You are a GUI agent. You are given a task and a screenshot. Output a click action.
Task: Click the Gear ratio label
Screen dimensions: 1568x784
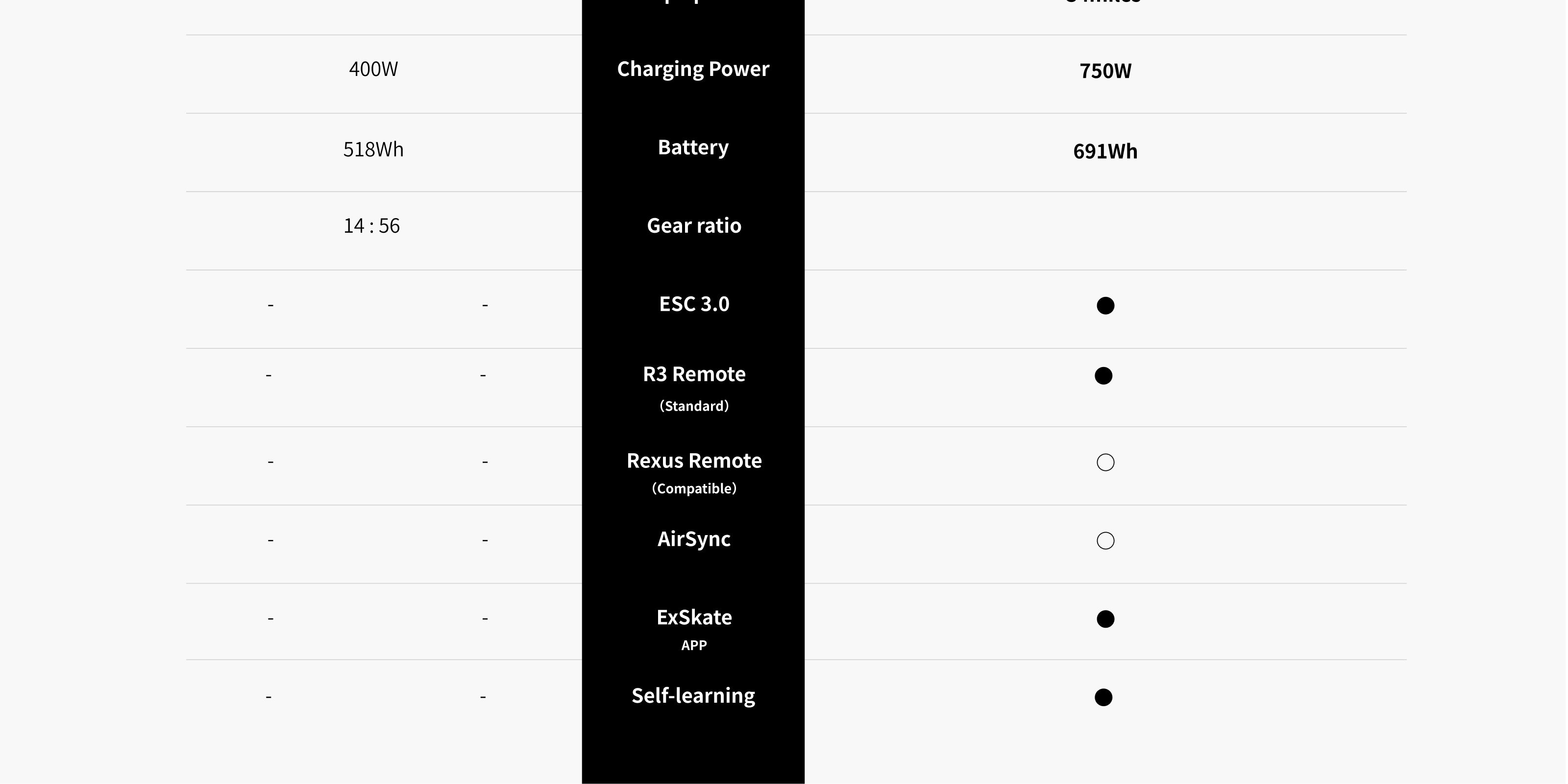click(x=694, y=226)
